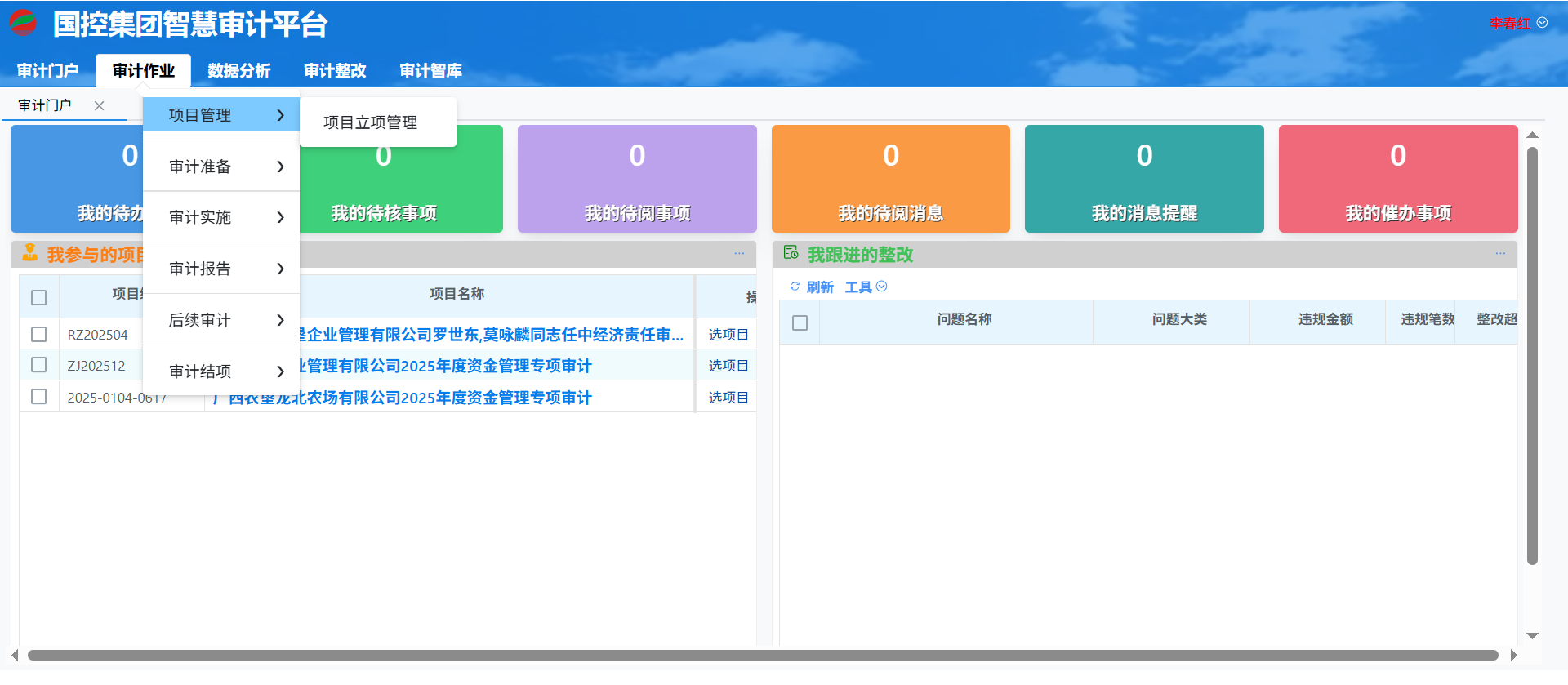Open the 工具 dropdown
This screenshot has width=1568, height=685.
[x=865, y=287]
